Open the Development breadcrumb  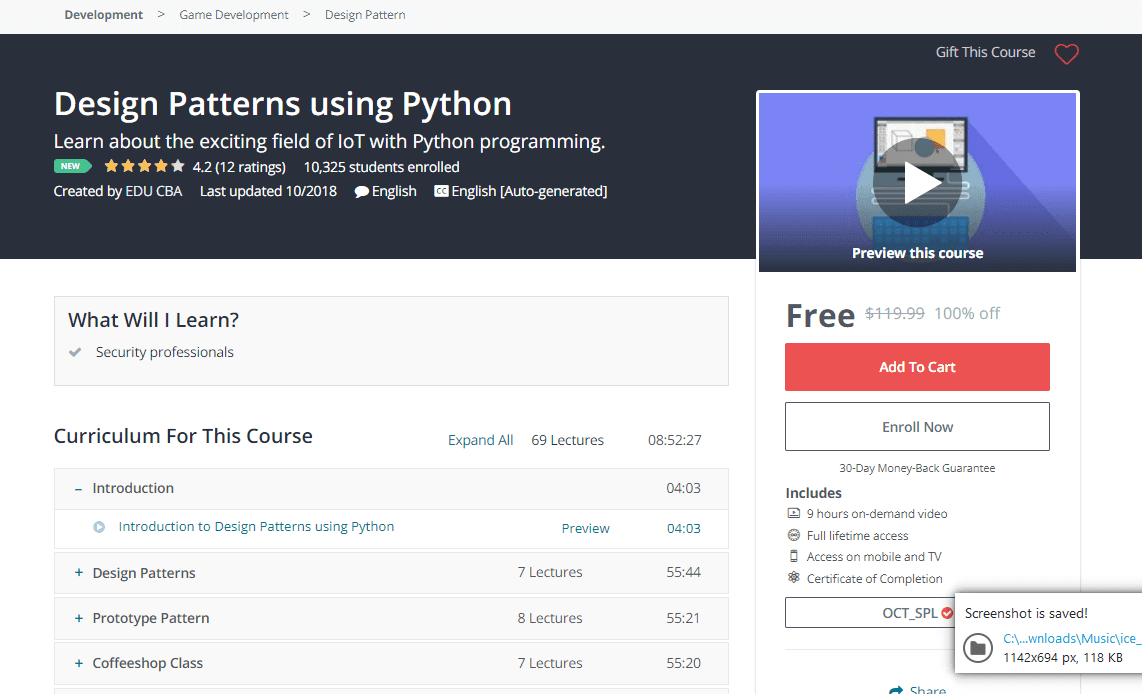pyautogui.click(x=103, y=15)
